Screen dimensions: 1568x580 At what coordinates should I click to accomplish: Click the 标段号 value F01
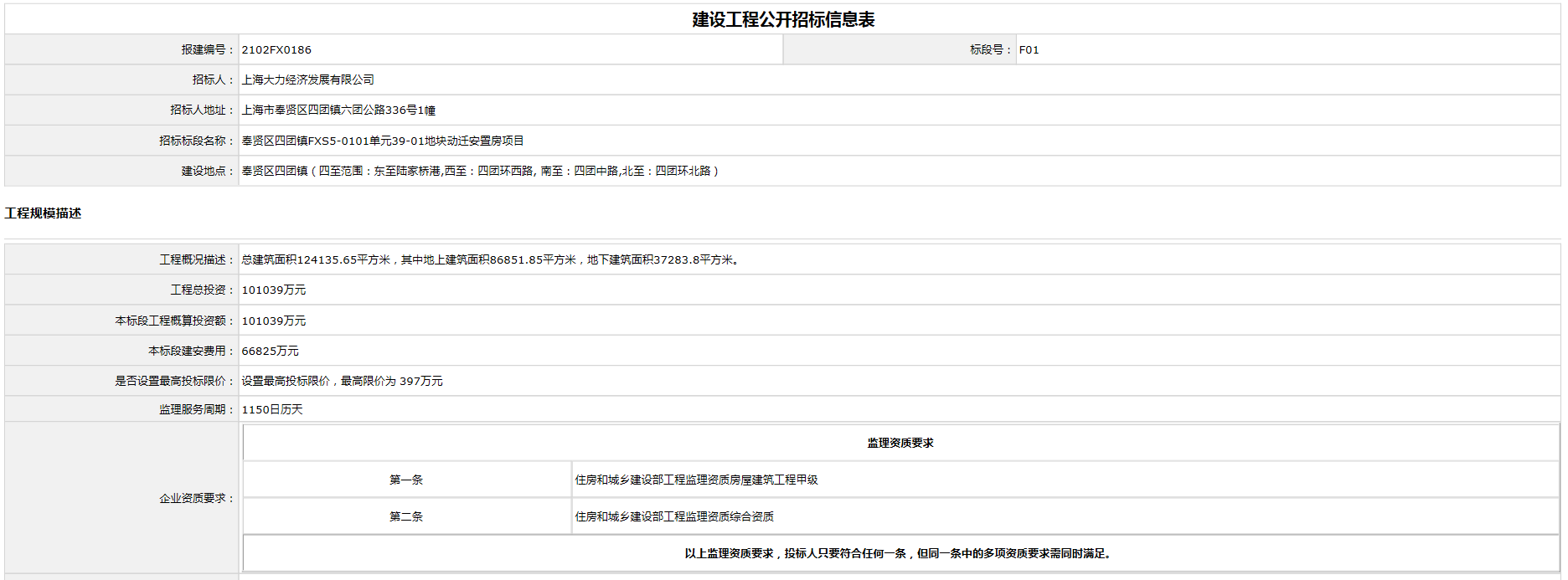pyautogui.click(x=1029, y=50)
